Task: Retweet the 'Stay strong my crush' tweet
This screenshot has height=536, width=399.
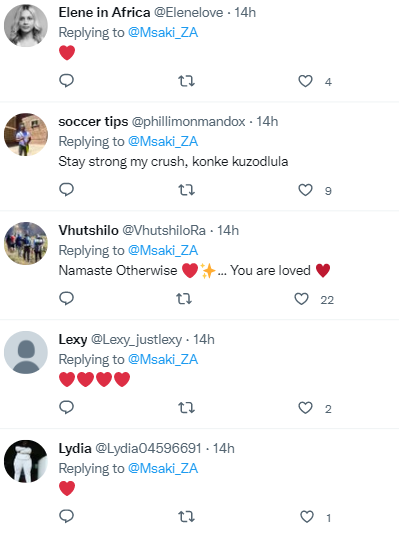Action: (186, 190)
